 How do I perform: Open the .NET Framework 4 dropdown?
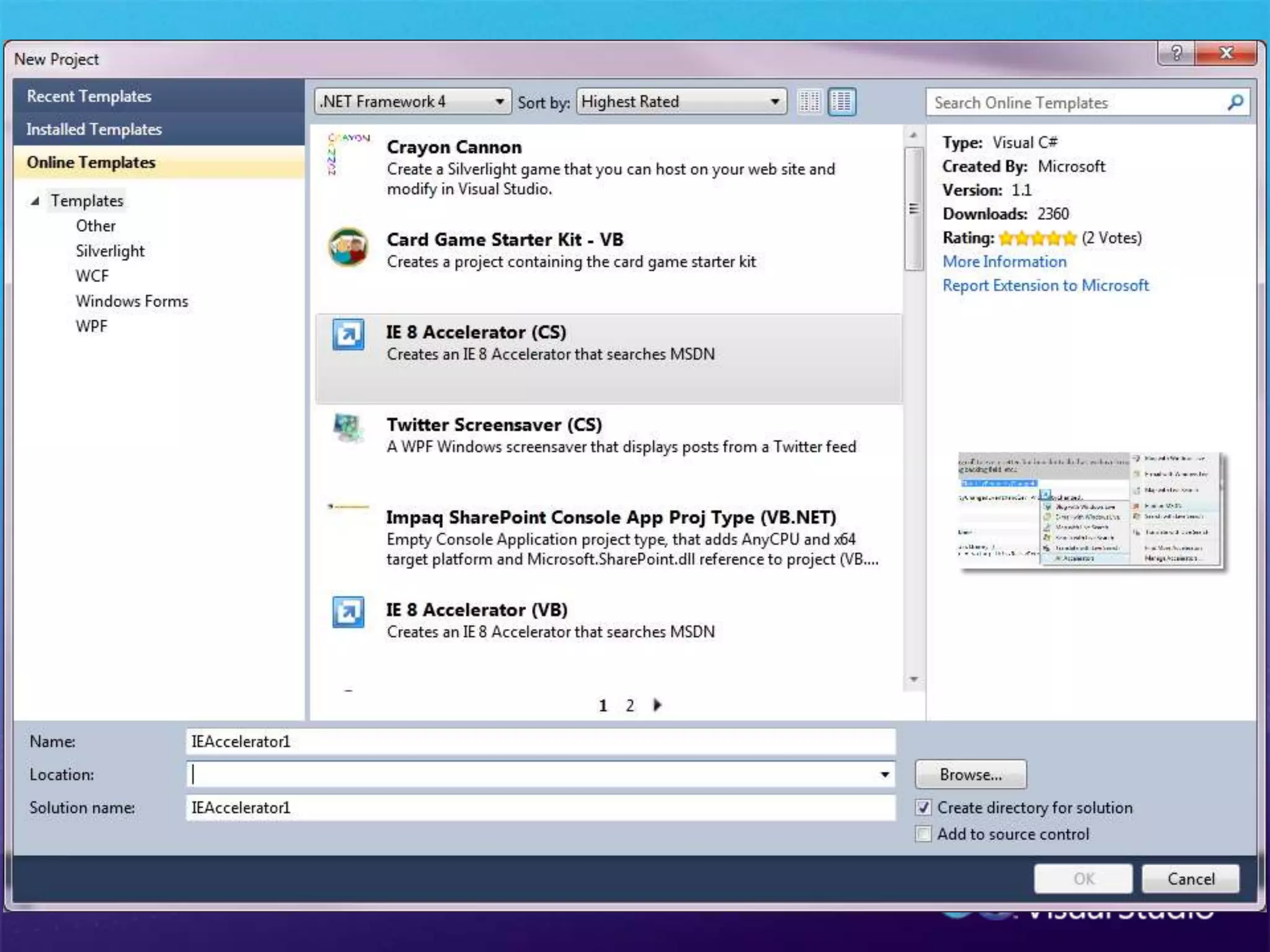(412, 102)
